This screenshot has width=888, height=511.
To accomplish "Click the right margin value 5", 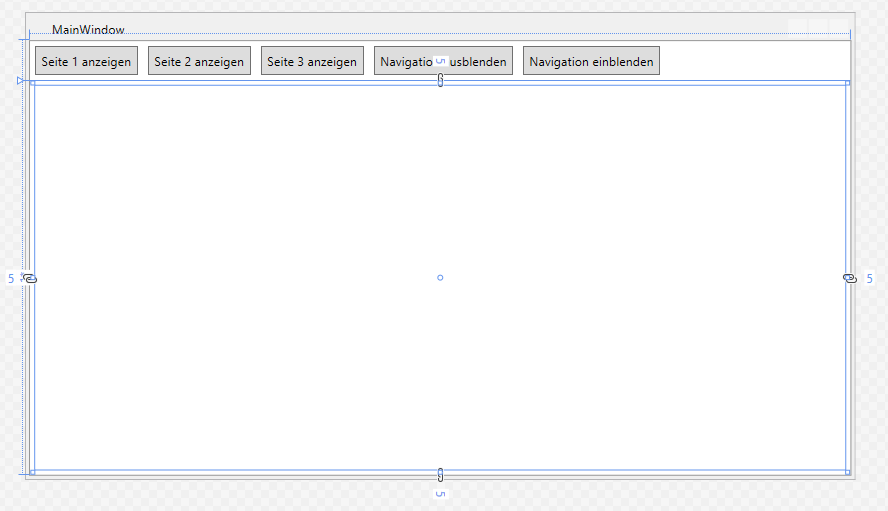I will click(869, 279).
